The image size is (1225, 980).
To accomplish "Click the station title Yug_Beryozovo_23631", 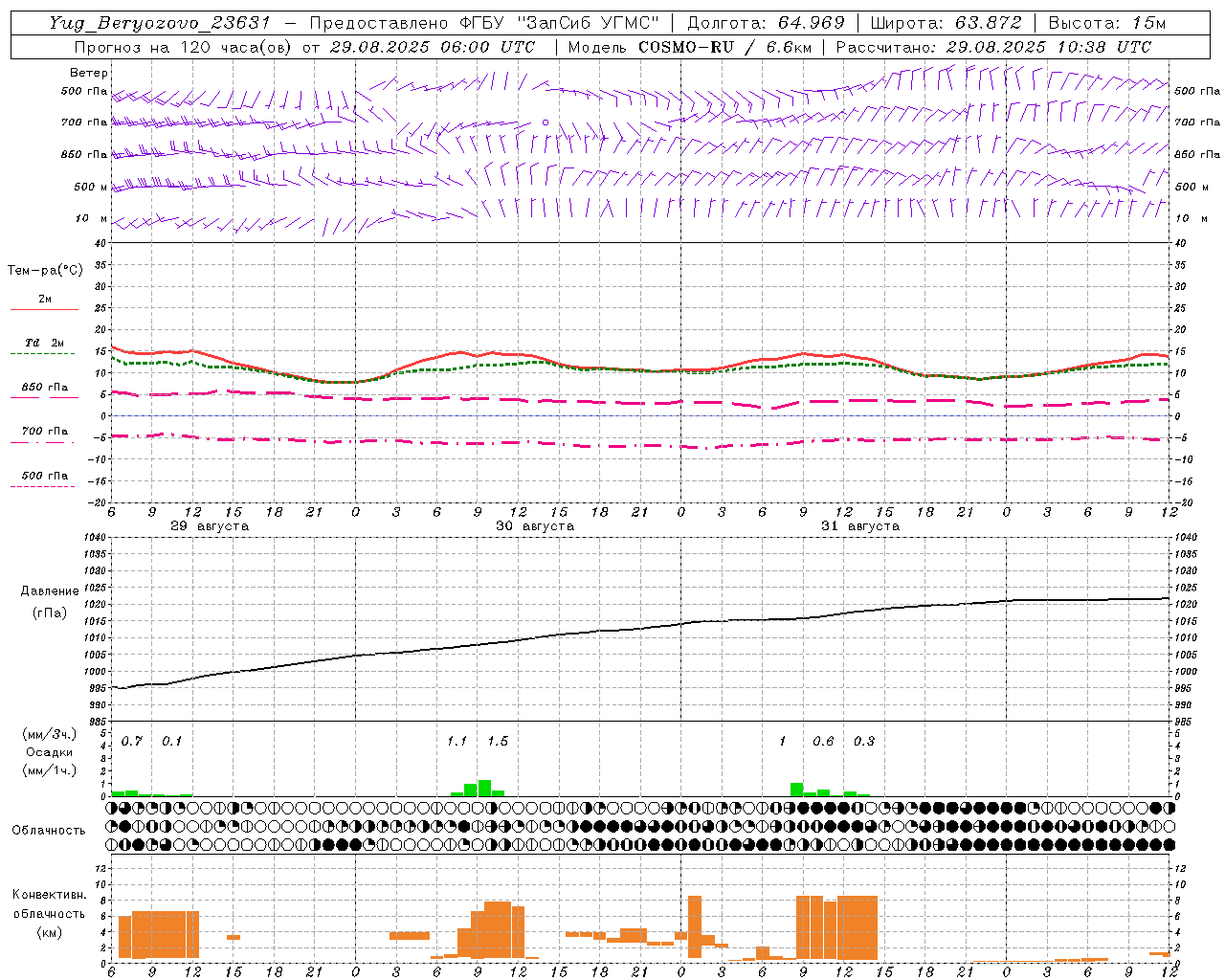I will (x=160, y=23).
